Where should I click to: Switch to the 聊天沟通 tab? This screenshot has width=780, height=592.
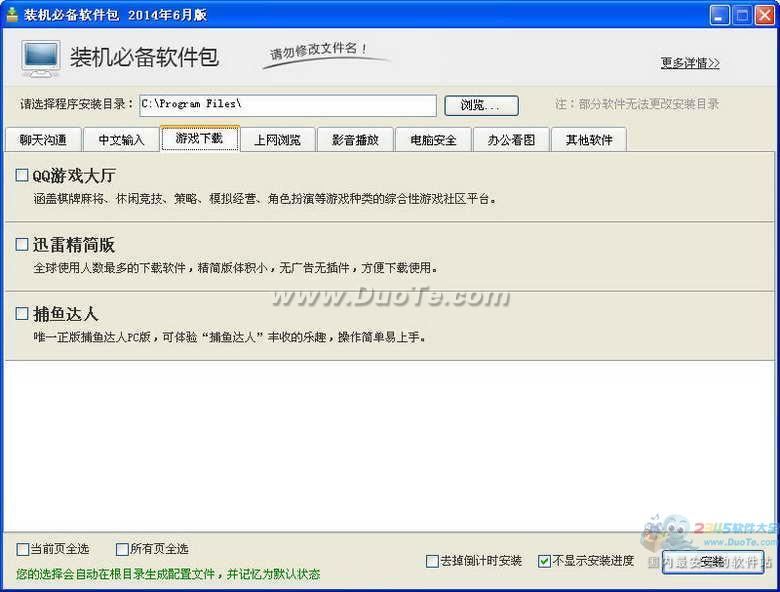[x=43, y=140]
